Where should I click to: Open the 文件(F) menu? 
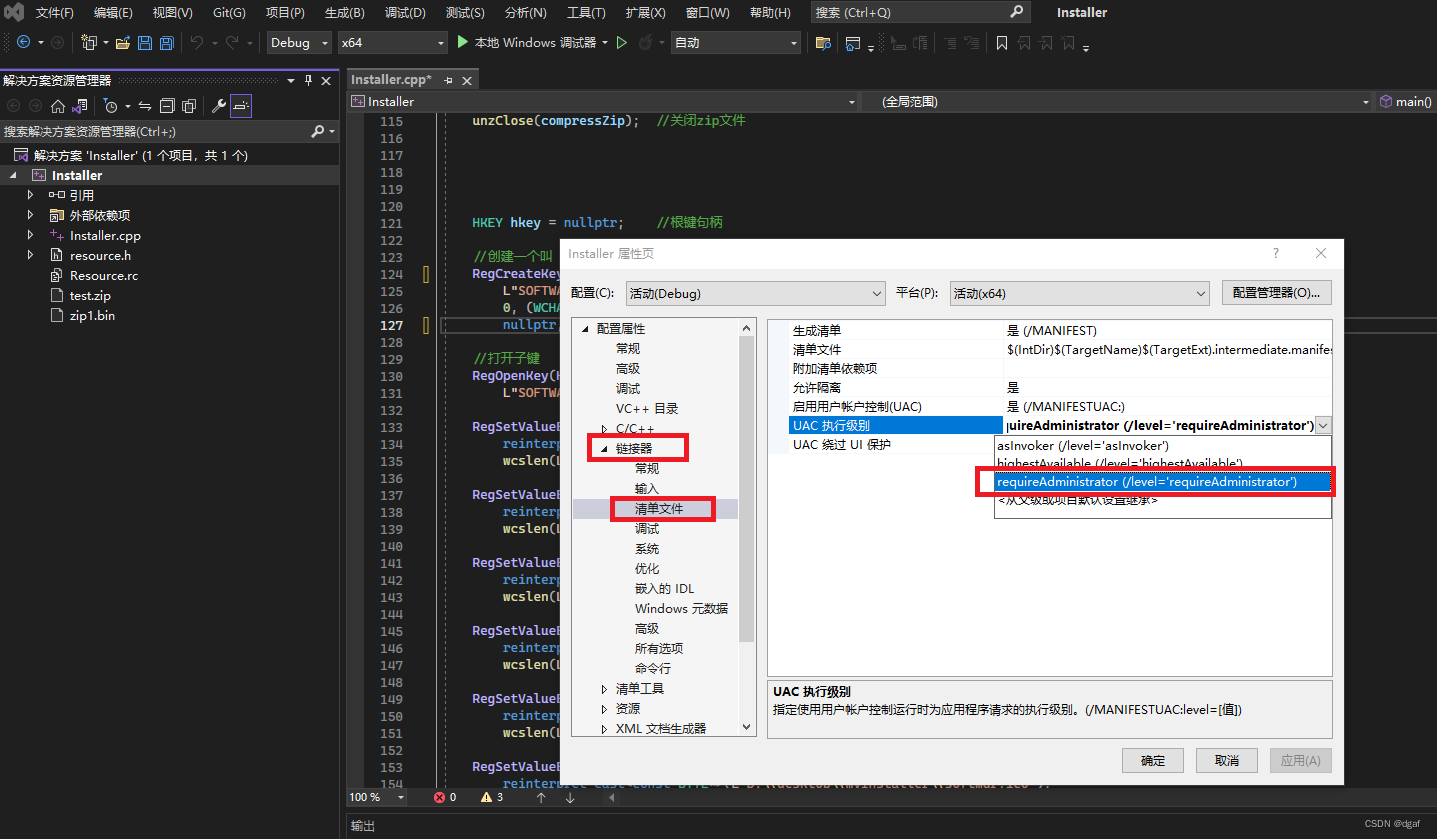pyautogui.click(x=55, y=13)
